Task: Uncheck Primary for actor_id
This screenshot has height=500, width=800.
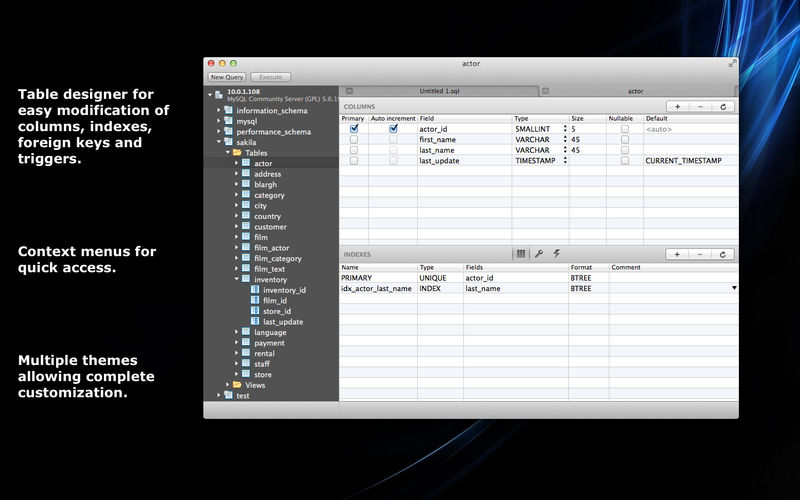Action: coord(354,129)
